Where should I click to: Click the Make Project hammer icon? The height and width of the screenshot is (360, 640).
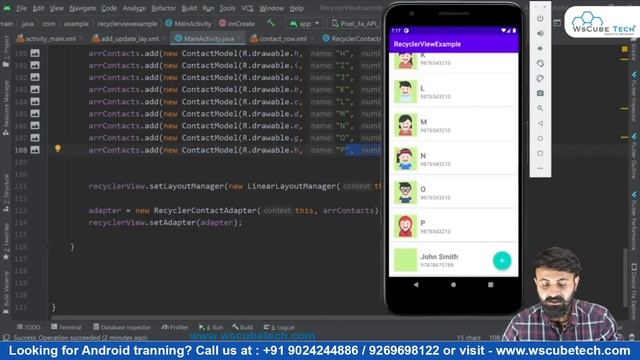271,23
